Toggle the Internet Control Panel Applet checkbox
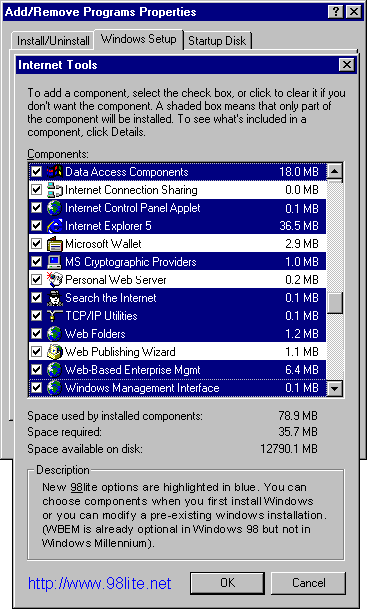This screenshot has height=609, width=367. [37, 208]
